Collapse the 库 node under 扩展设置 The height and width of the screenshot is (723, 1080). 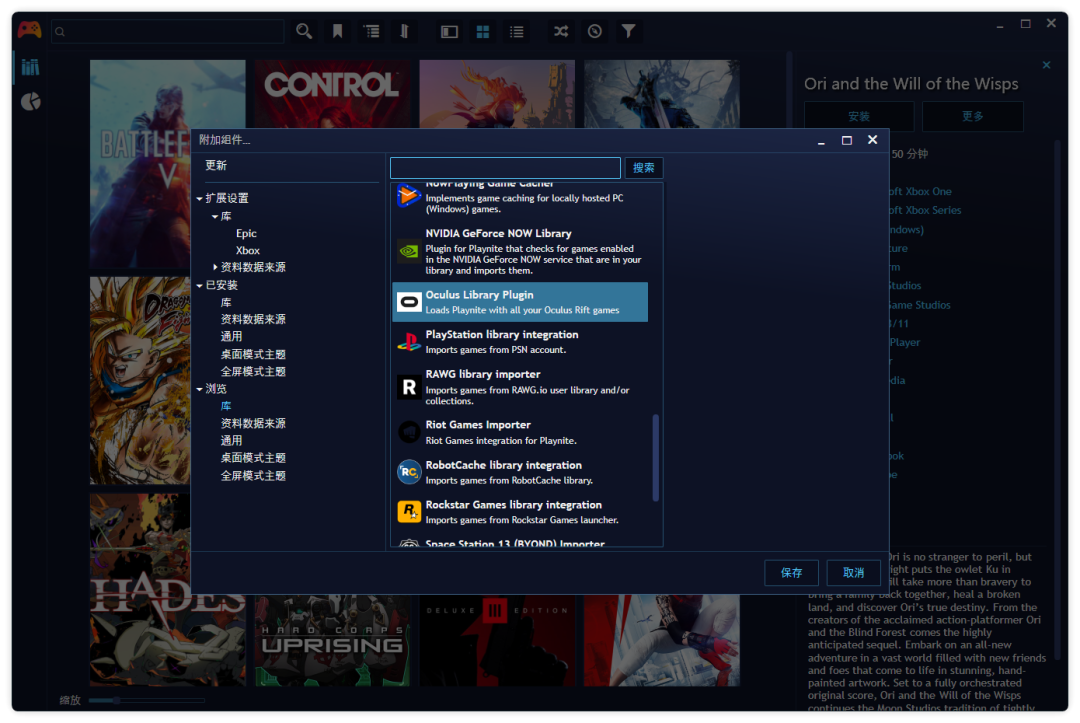(215, 216)
